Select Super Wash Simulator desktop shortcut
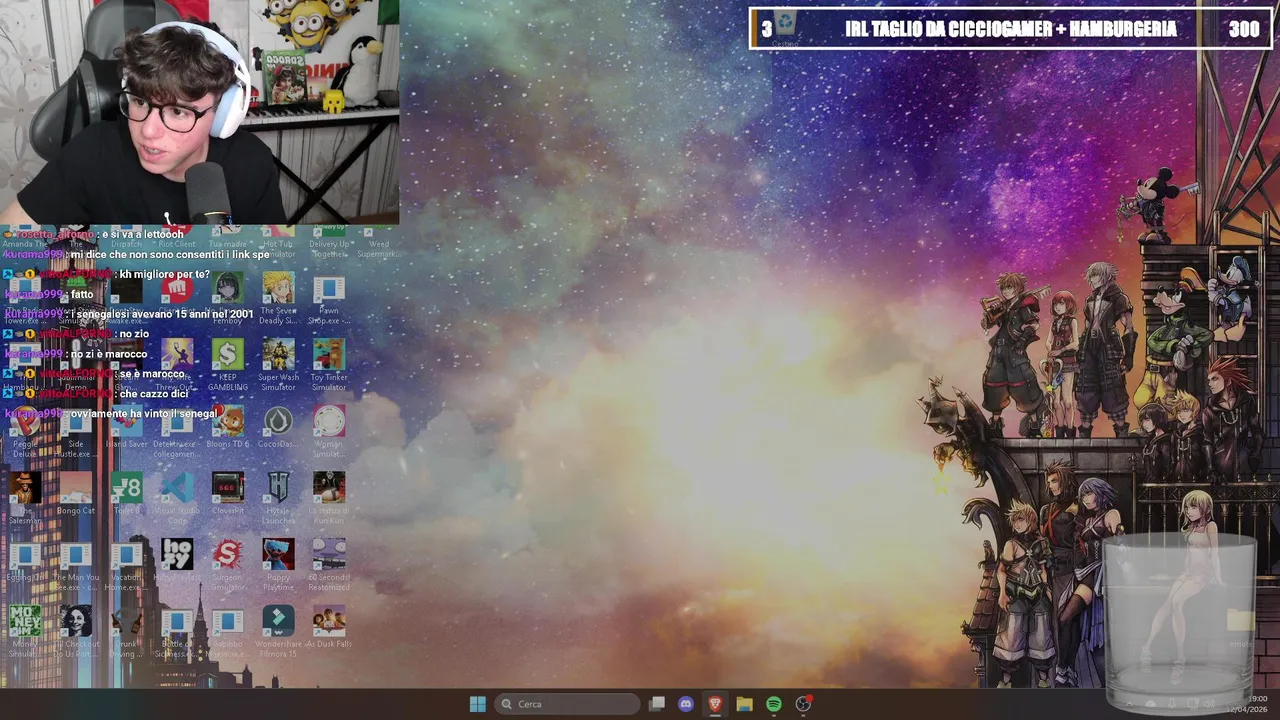The height and width of the screenshot is (720, 1280). point(278,366)
